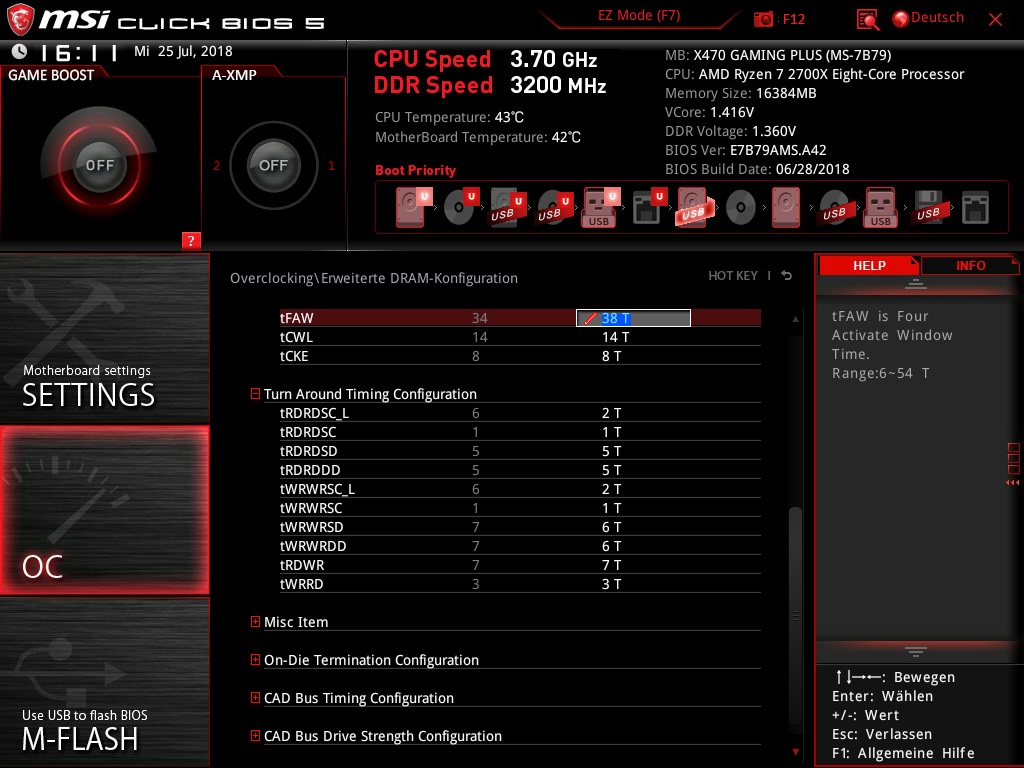The width and height of the screenshot is (1024, 768).
Task: Click the date Mi 25 Jul, 2018
Action: tap(183, 51)
